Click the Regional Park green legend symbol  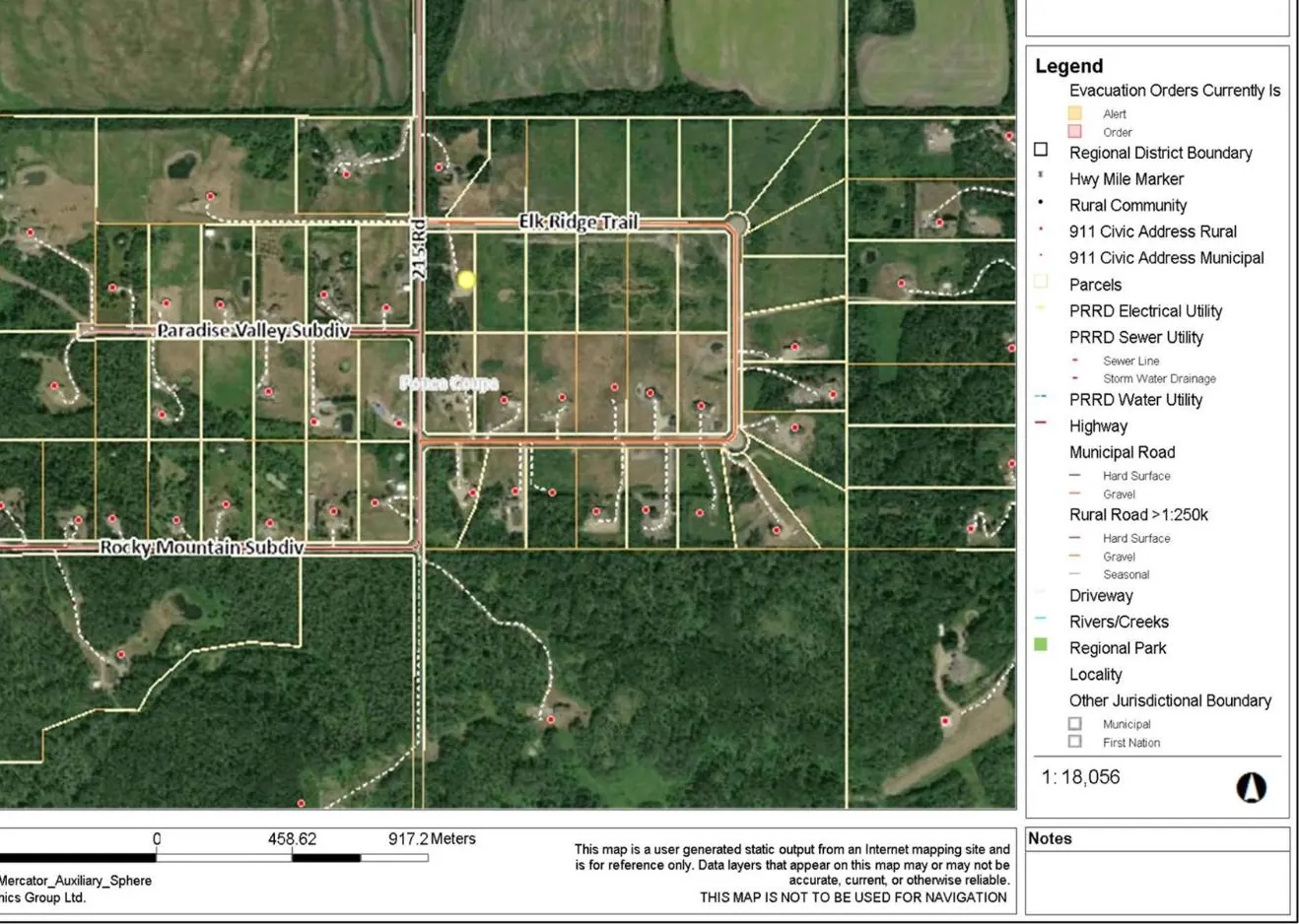1041,645
